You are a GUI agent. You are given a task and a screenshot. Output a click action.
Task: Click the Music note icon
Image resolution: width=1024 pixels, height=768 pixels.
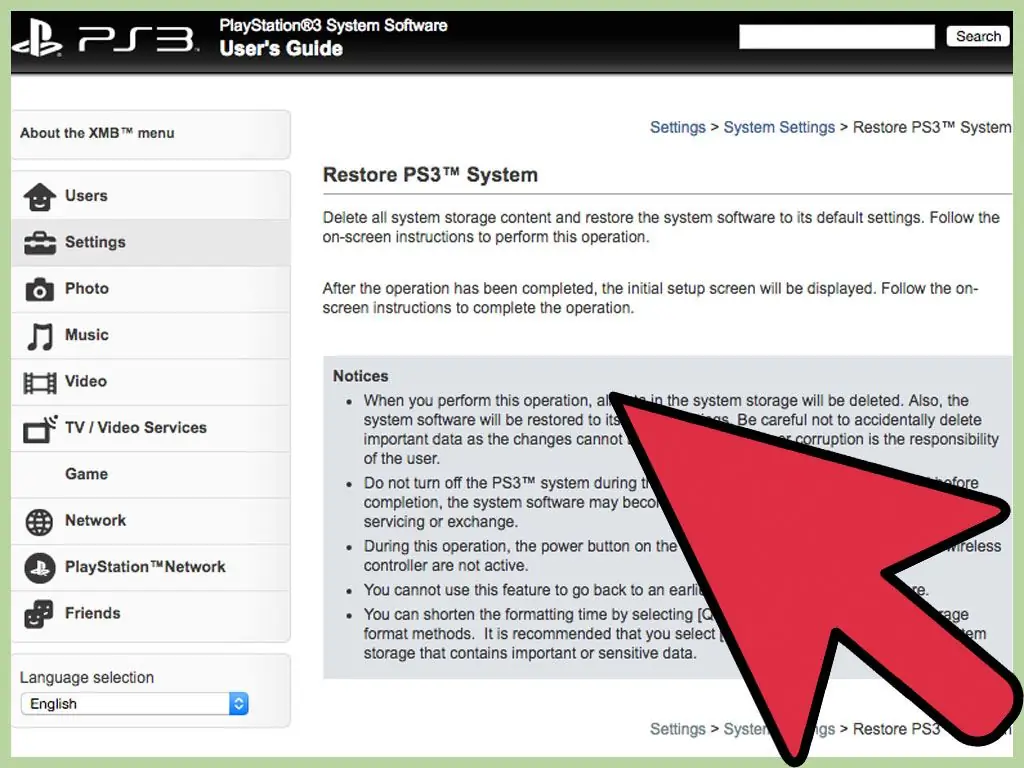(x=39, y=336)
